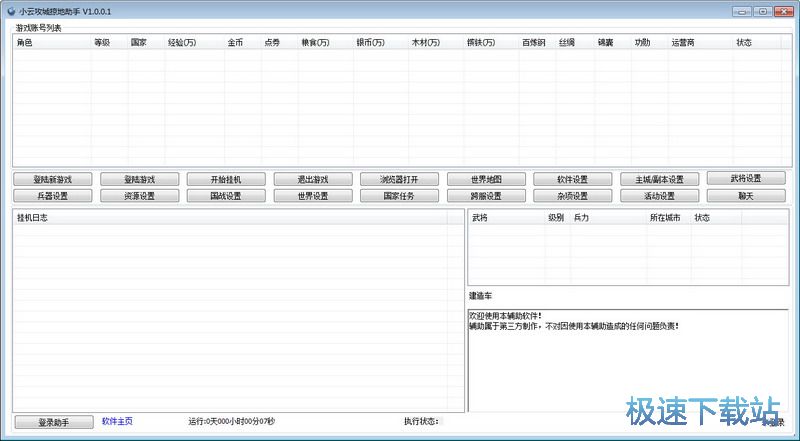Screen dimensions: 800x441
Task: Click the 所在城市 column header in generals list
Action: tap(665, 217)
